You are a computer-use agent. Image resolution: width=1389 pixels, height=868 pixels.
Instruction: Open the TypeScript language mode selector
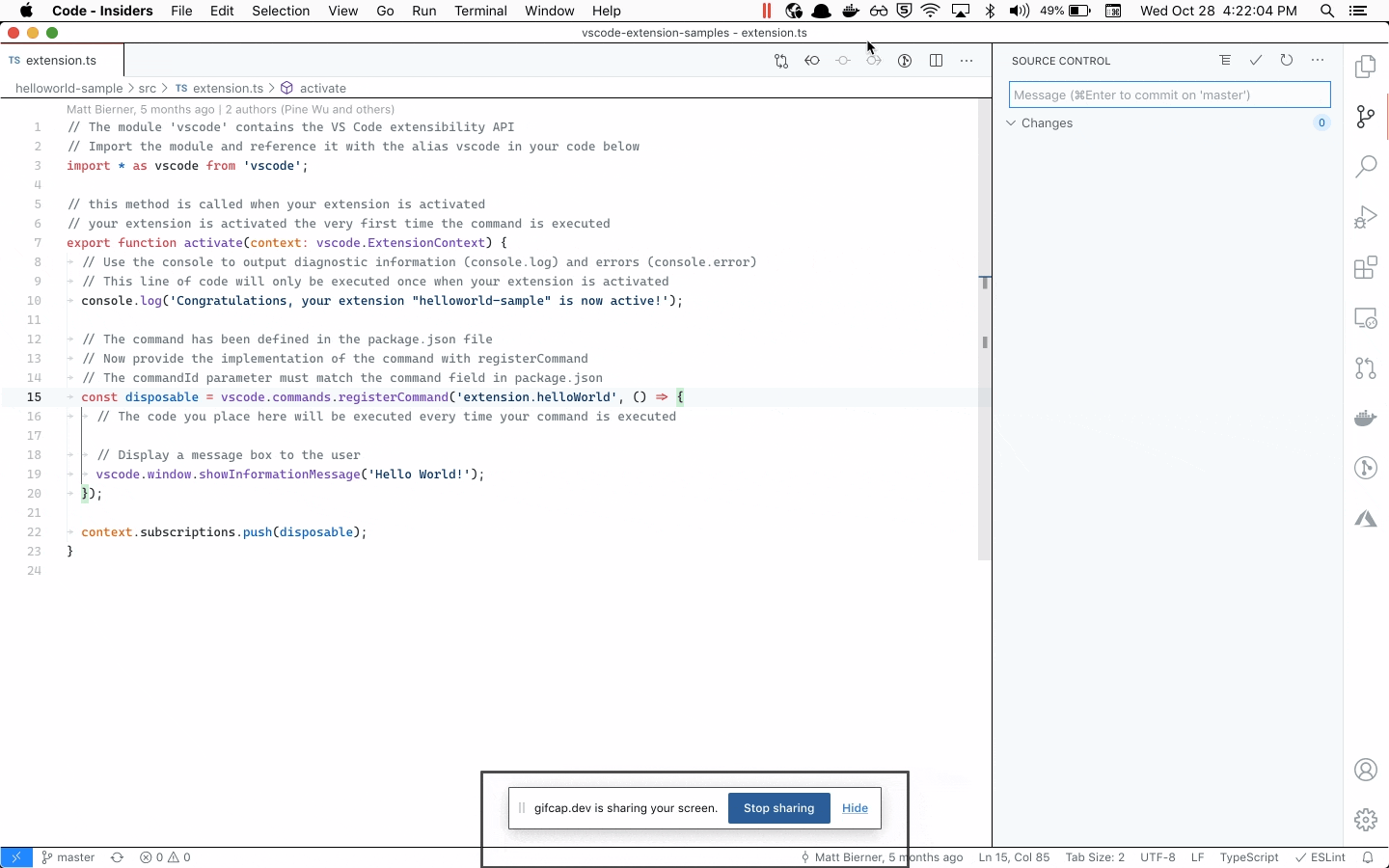click(1248, 857)
